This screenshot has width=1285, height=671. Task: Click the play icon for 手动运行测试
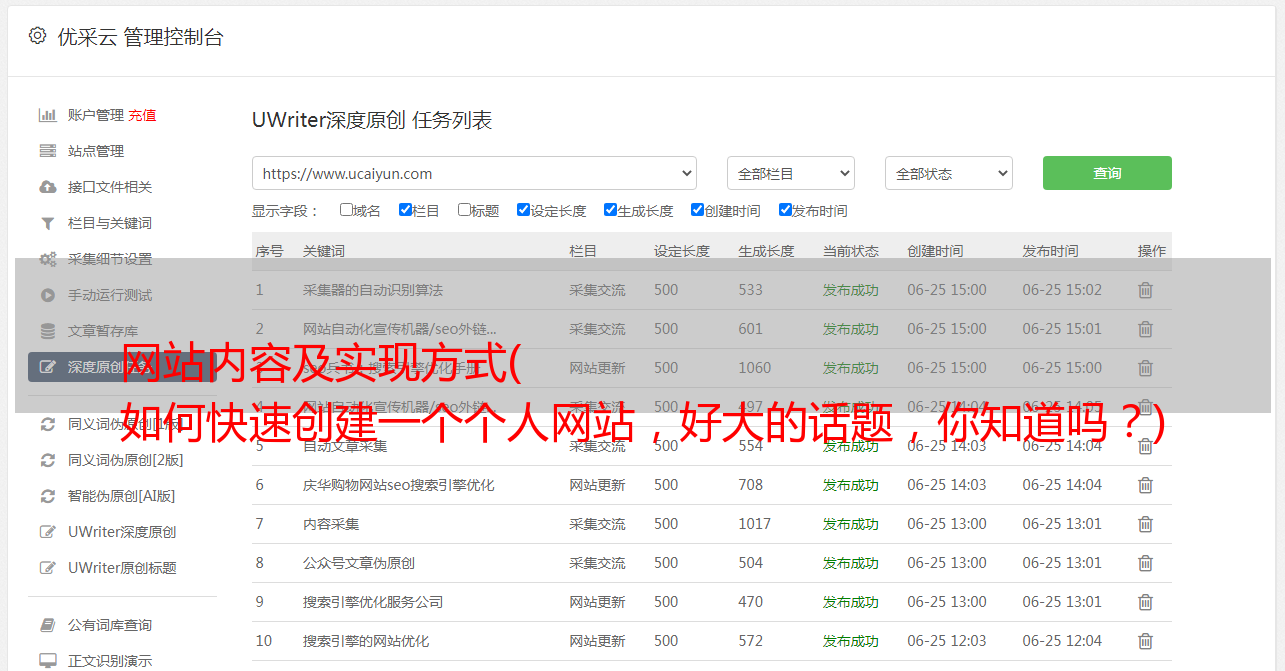coord(47,295)
